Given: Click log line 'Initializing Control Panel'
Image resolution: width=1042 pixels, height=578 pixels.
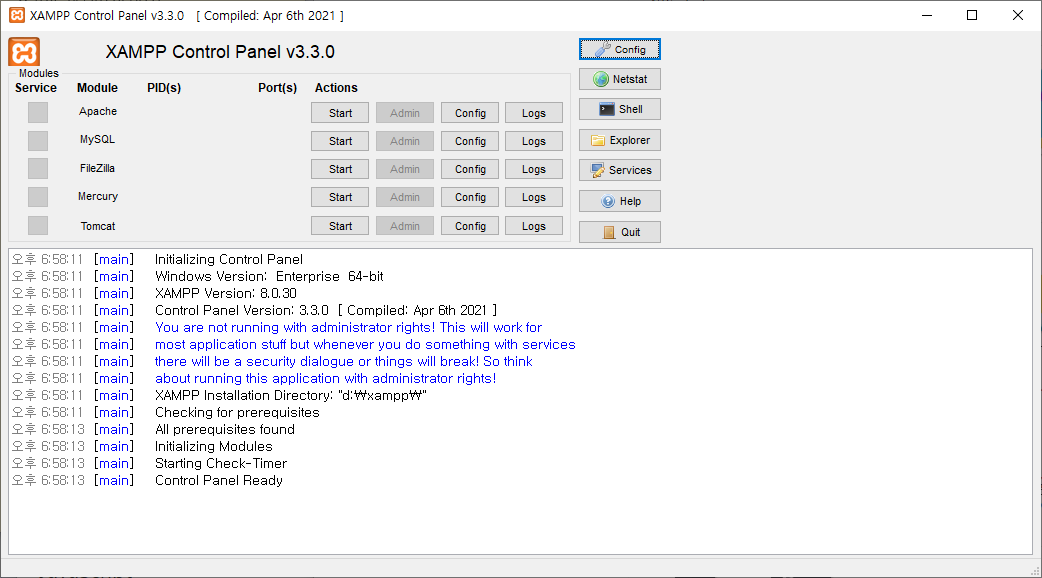Looking at the screenshot, I should pyautogui.click(x=229, y=259).
